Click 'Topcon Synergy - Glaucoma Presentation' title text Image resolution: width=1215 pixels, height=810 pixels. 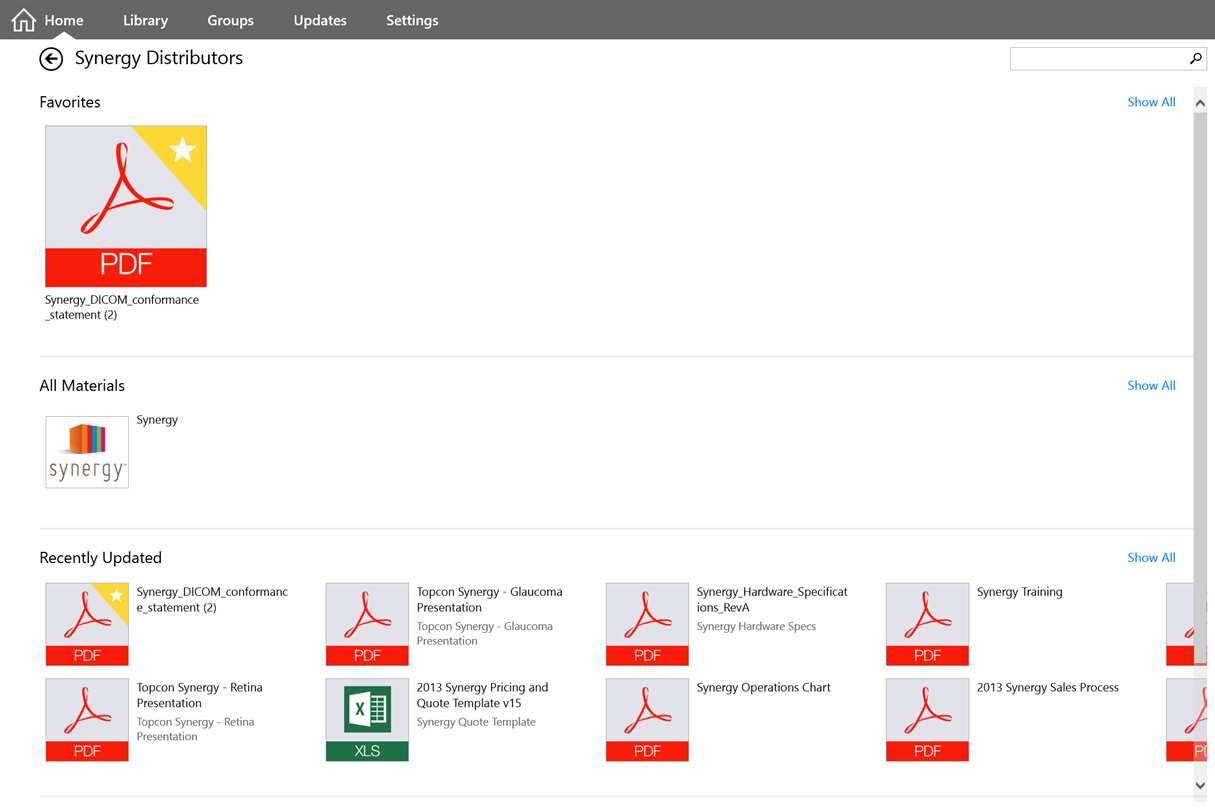point(489,599)
